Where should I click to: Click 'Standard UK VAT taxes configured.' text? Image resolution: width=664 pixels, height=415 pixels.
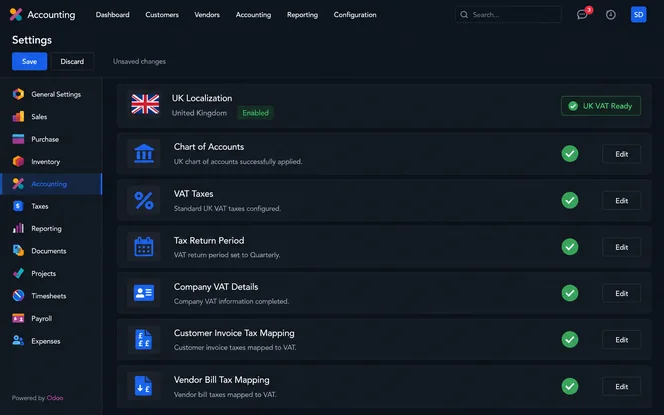(x=227, y=208)
